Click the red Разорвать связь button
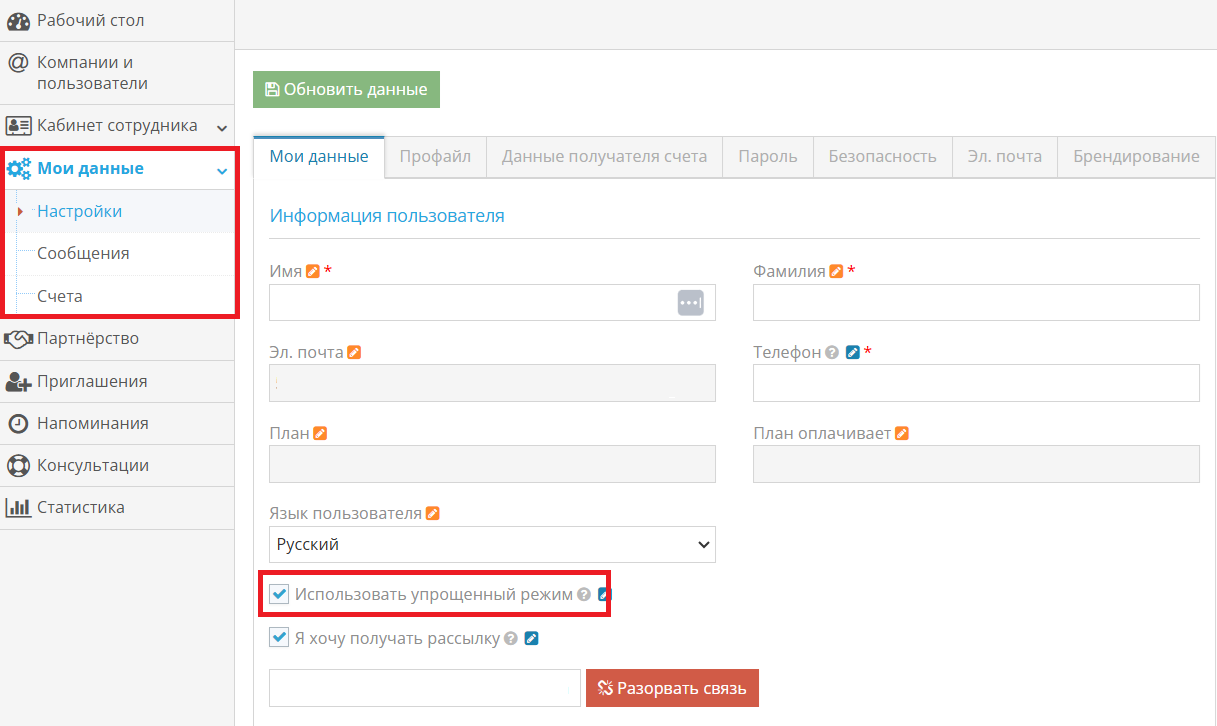 (x=672, y=688)
